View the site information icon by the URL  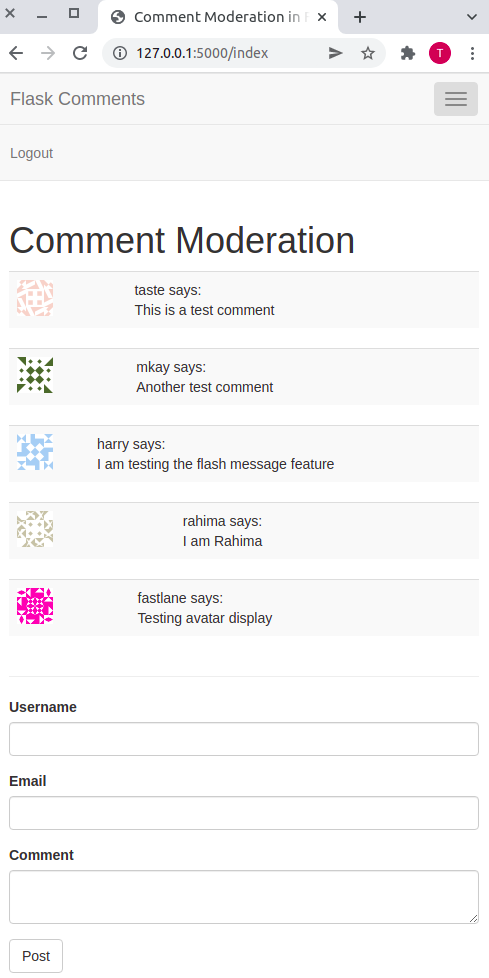[x=120, y=53]
